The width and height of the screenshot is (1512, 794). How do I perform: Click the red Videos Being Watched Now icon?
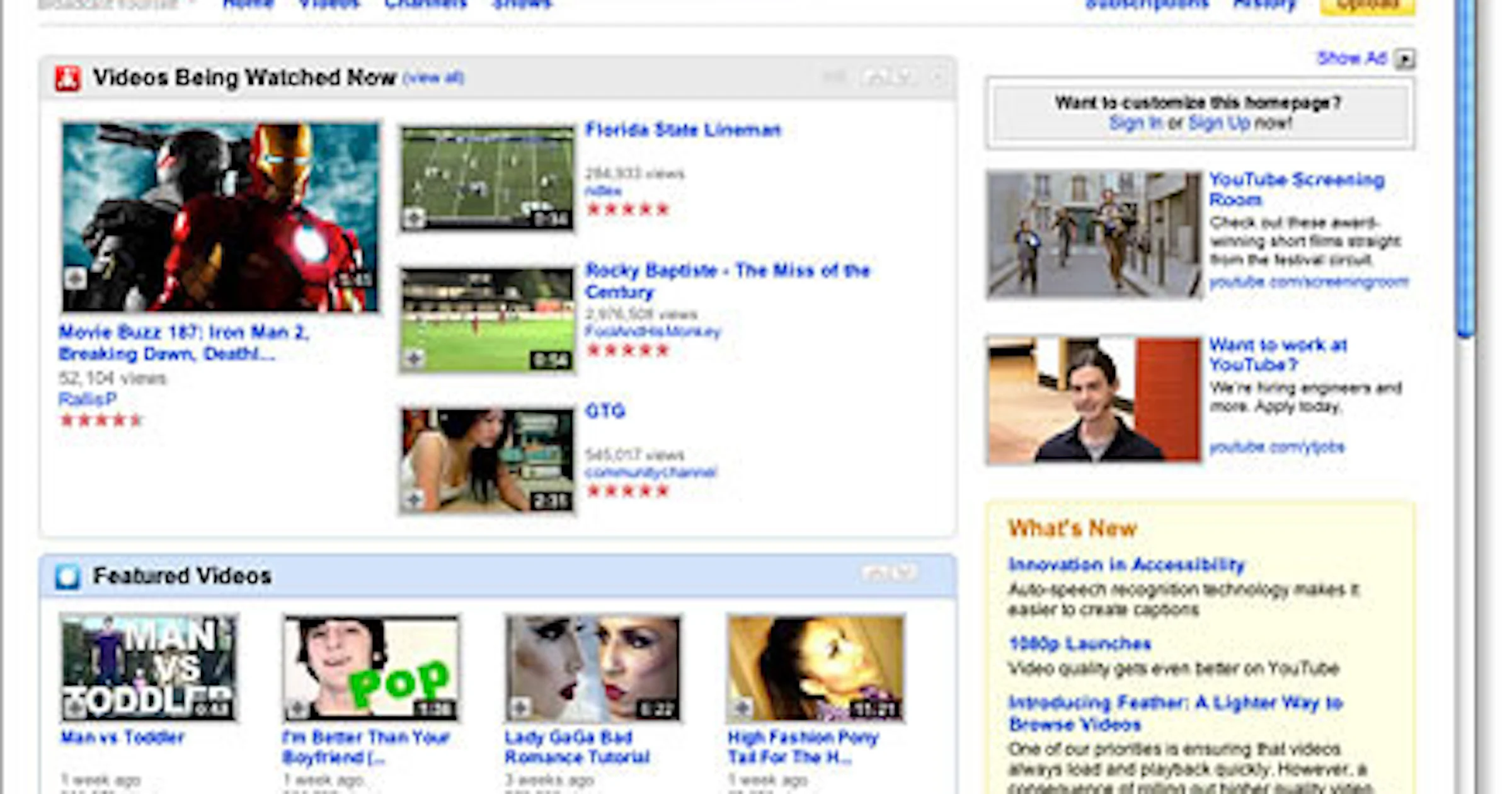click(67, 78)
